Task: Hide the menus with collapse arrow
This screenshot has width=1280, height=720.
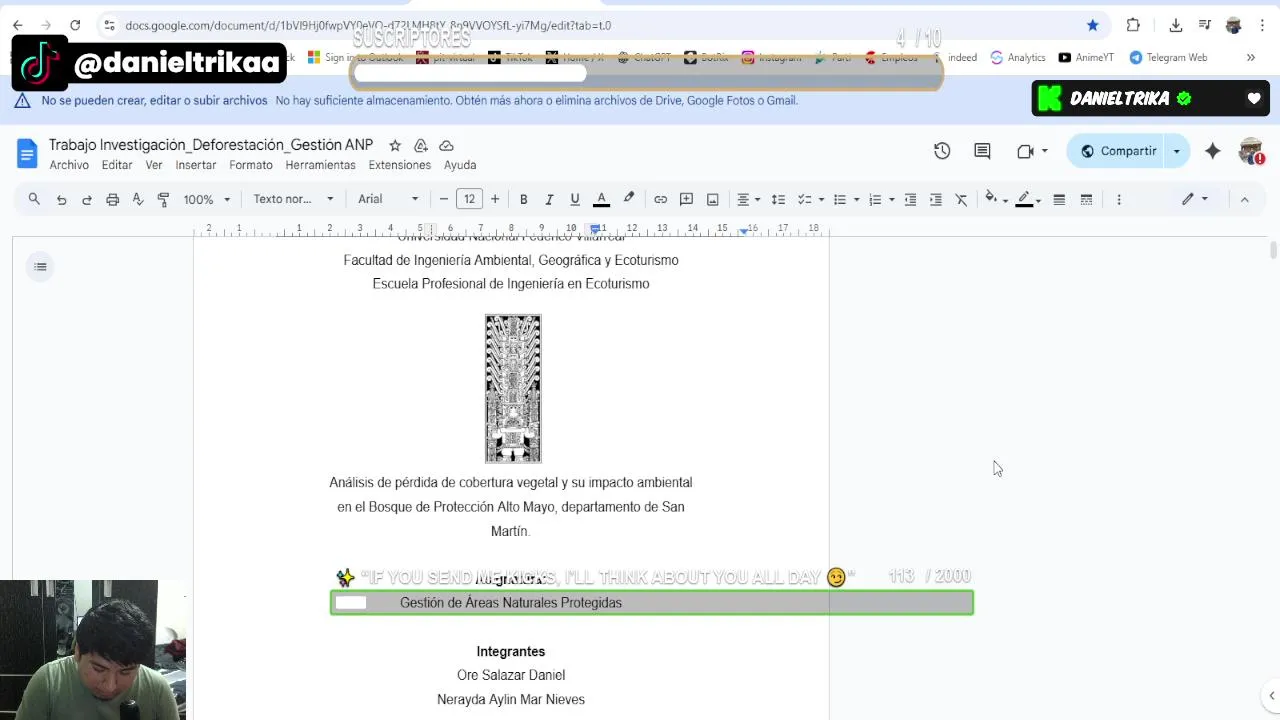Action: (1245, 199)
